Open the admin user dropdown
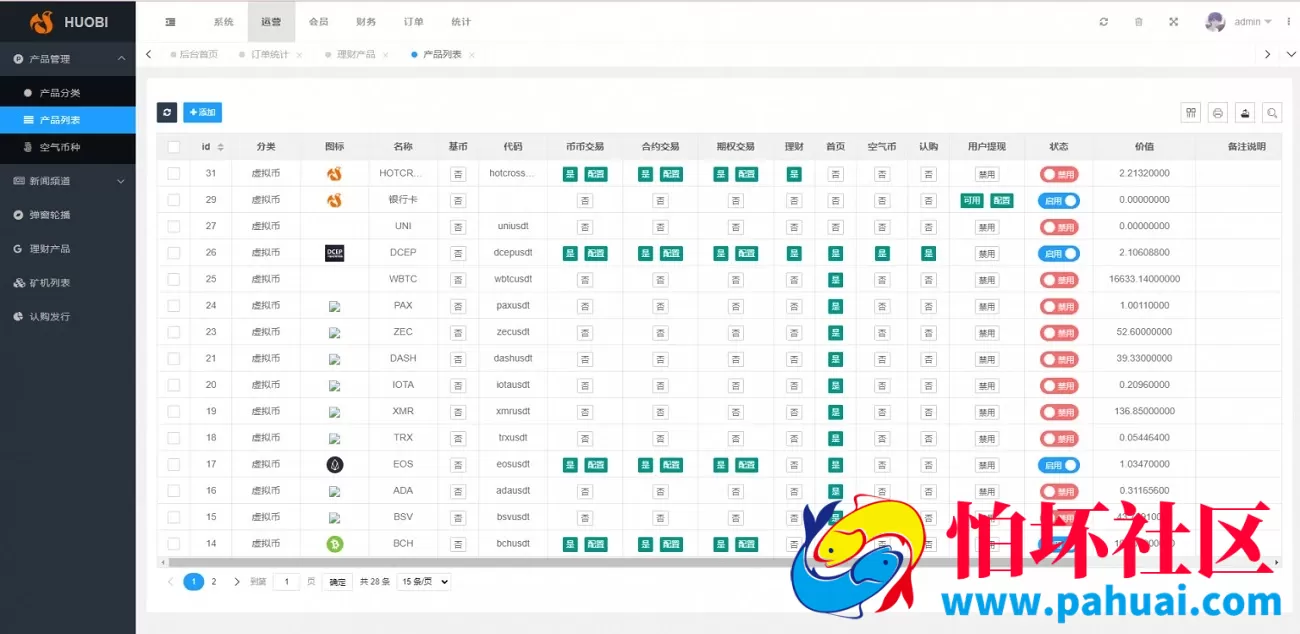Image resolution: width=1300 pixels, height=634 pixels. point(1252,22)
